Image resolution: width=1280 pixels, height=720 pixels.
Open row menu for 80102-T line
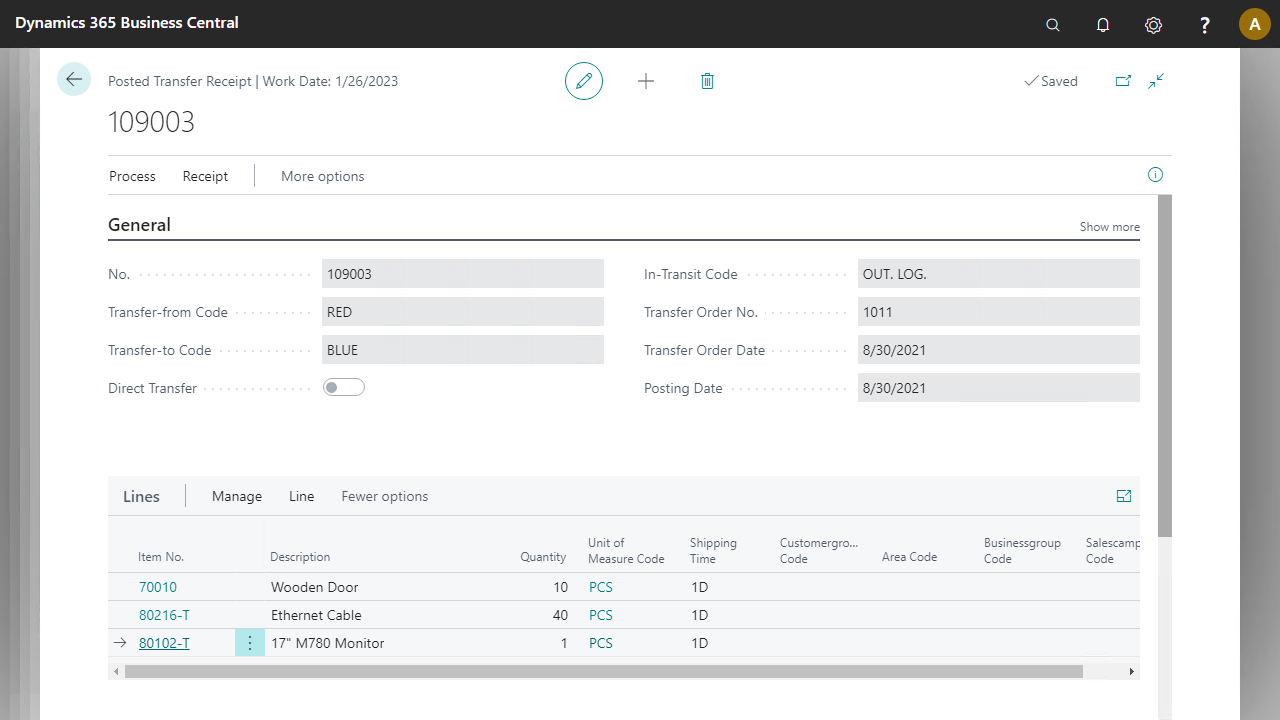pyautogui.click(x=250, y=643)
